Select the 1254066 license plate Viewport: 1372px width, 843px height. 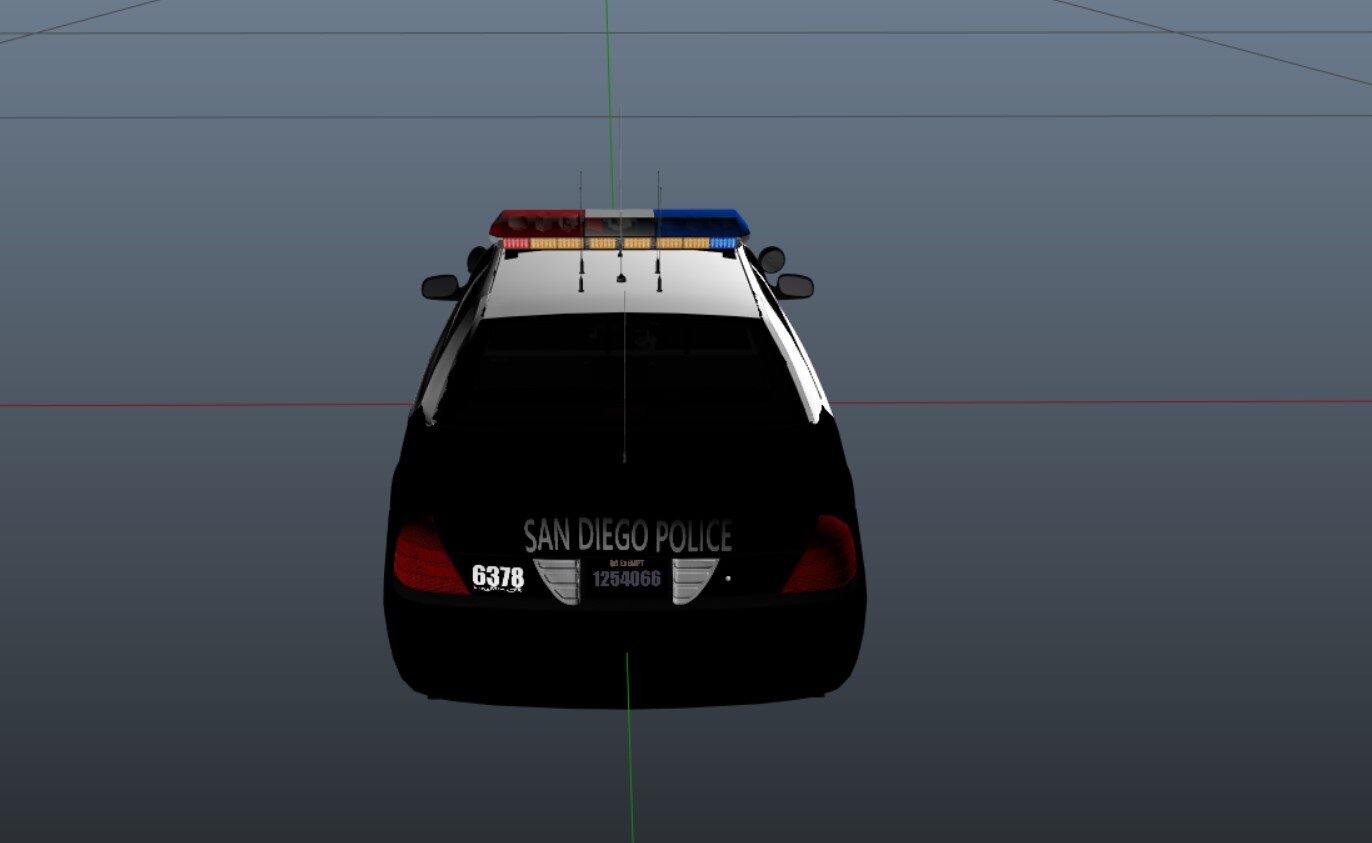click(x=626, y=578)
